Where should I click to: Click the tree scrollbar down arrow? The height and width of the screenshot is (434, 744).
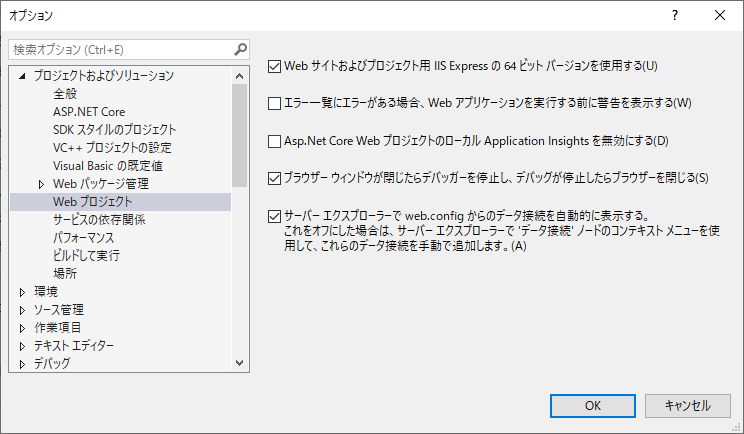click(240, 363)
